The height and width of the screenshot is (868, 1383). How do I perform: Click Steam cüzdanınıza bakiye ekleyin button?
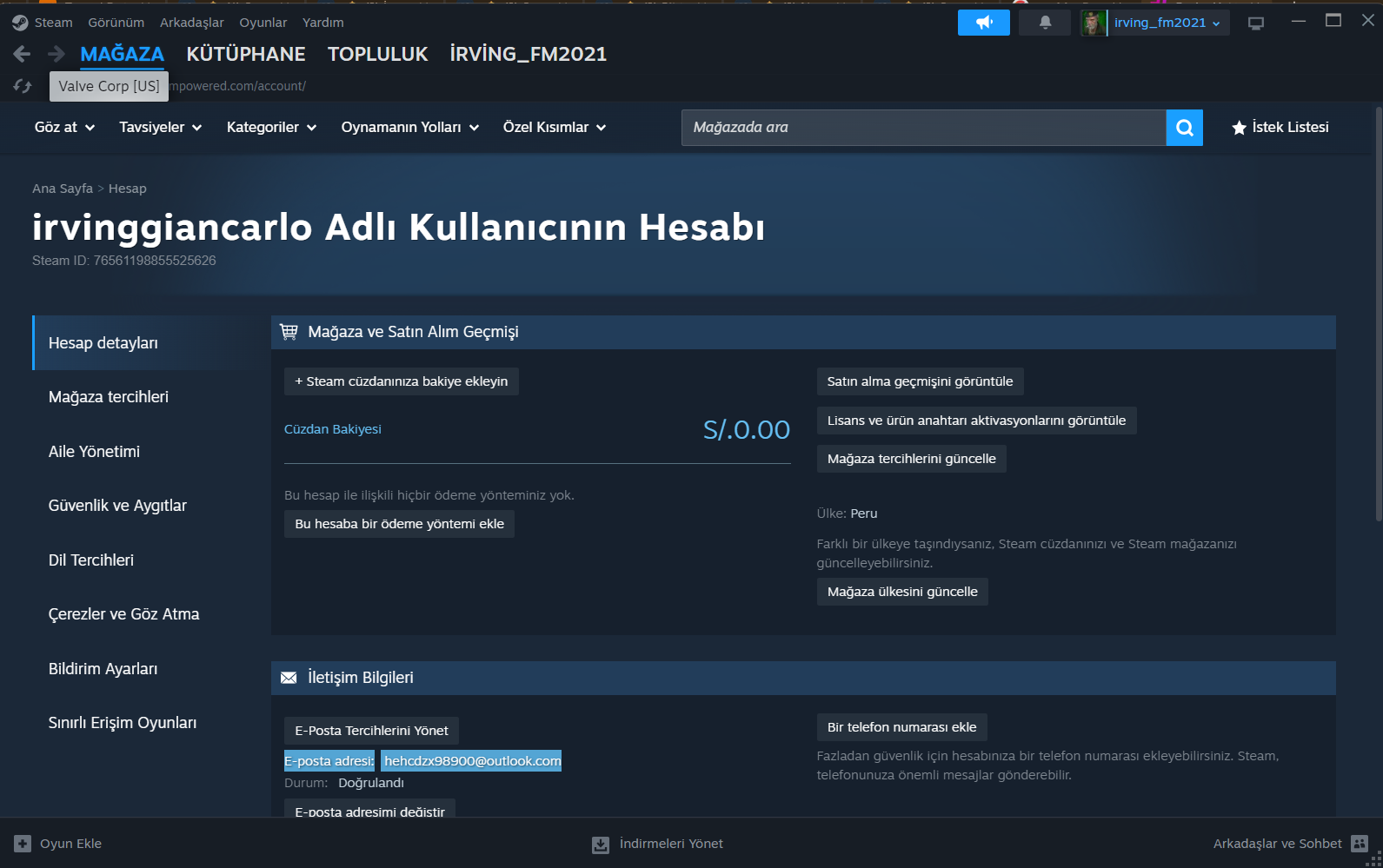(x=402, y=381)
